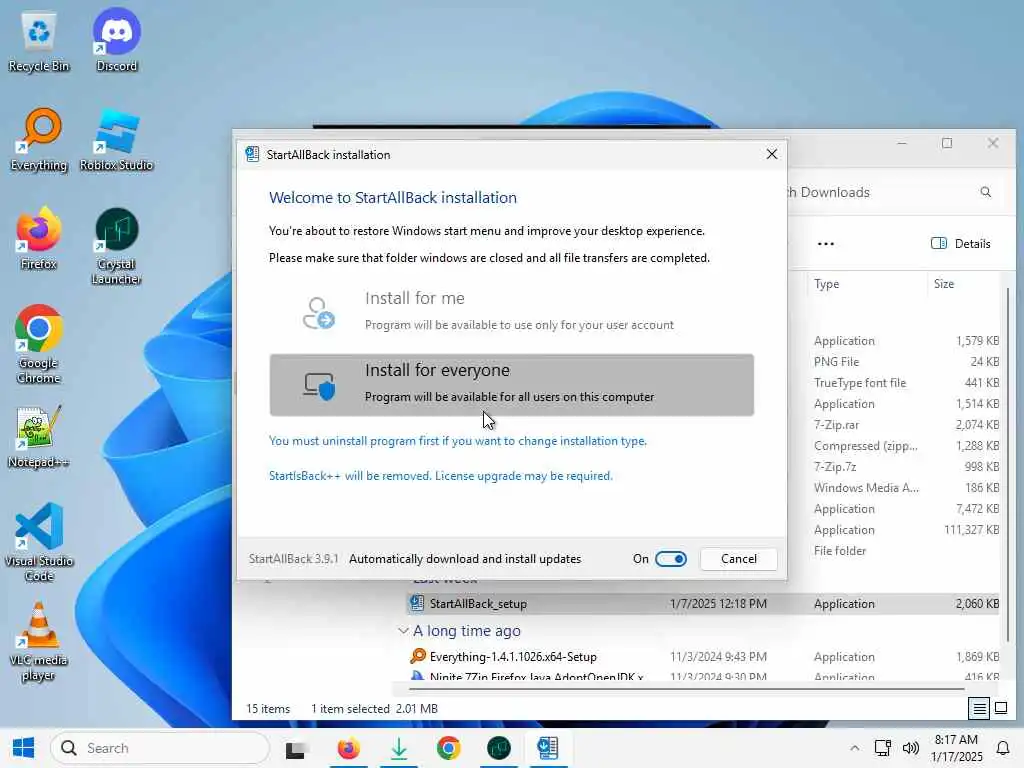Select StartAllBack_setup file row
1024x768 pixels.
pyautogui.click(x=702, y=604)
